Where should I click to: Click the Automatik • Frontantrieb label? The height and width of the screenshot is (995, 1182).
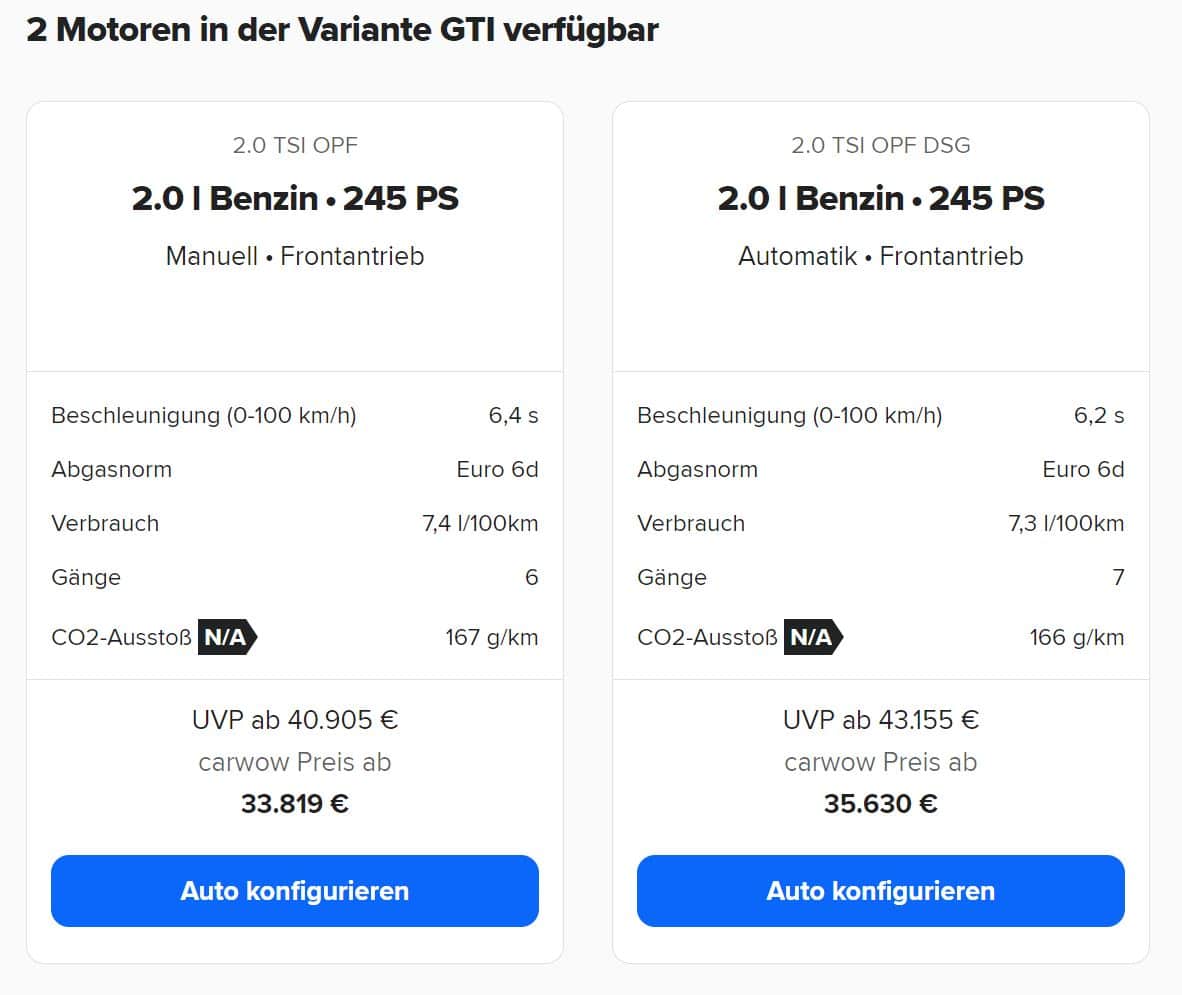coord(880,256)
